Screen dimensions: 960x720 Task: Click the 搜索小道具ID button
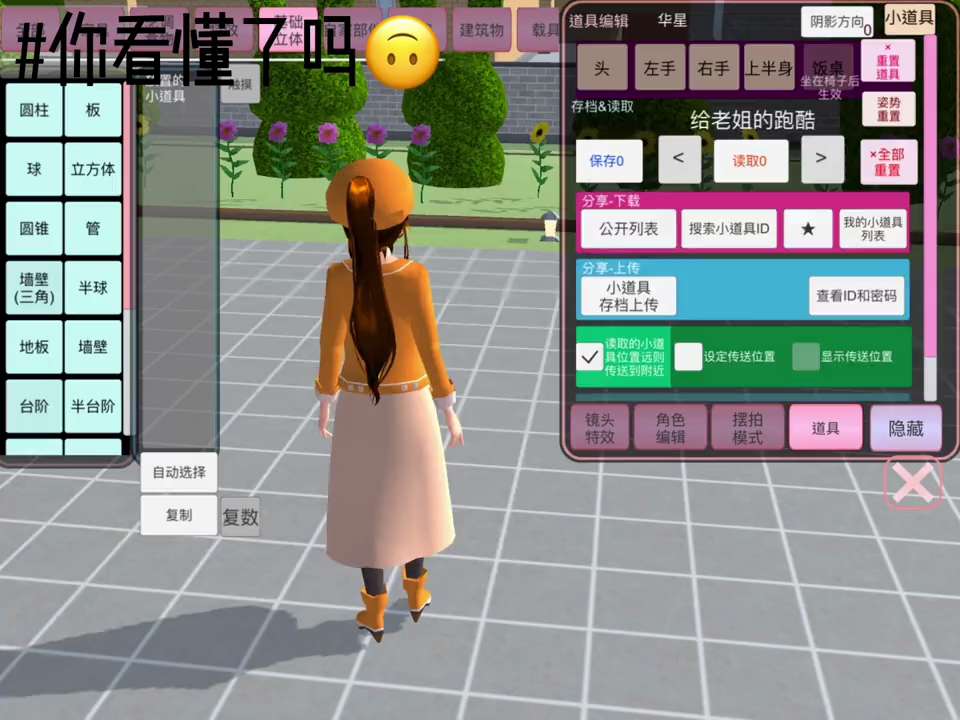(x=728, y=229)
